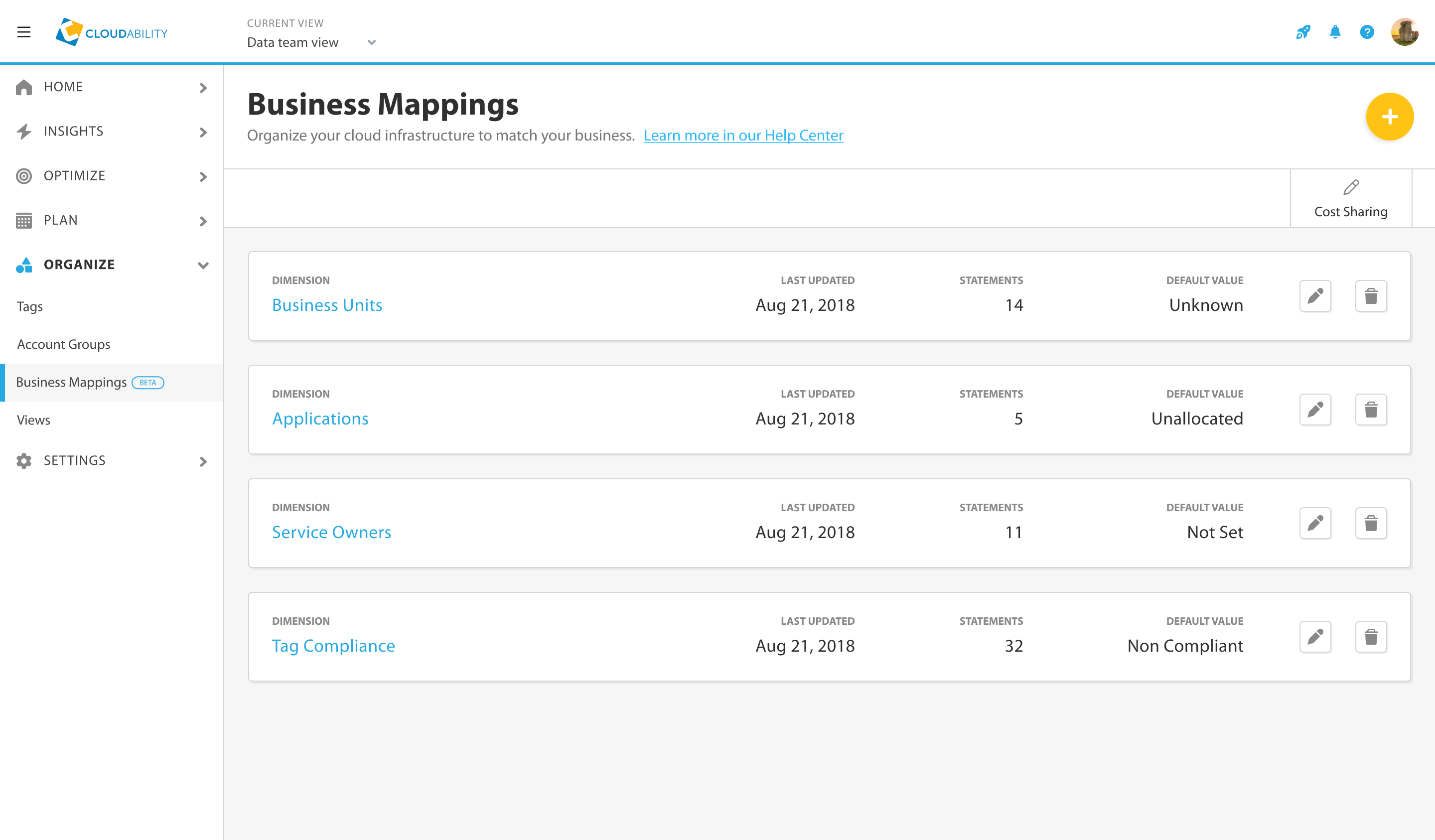
Task: Go to Account Groups
Action: point(64,345)
